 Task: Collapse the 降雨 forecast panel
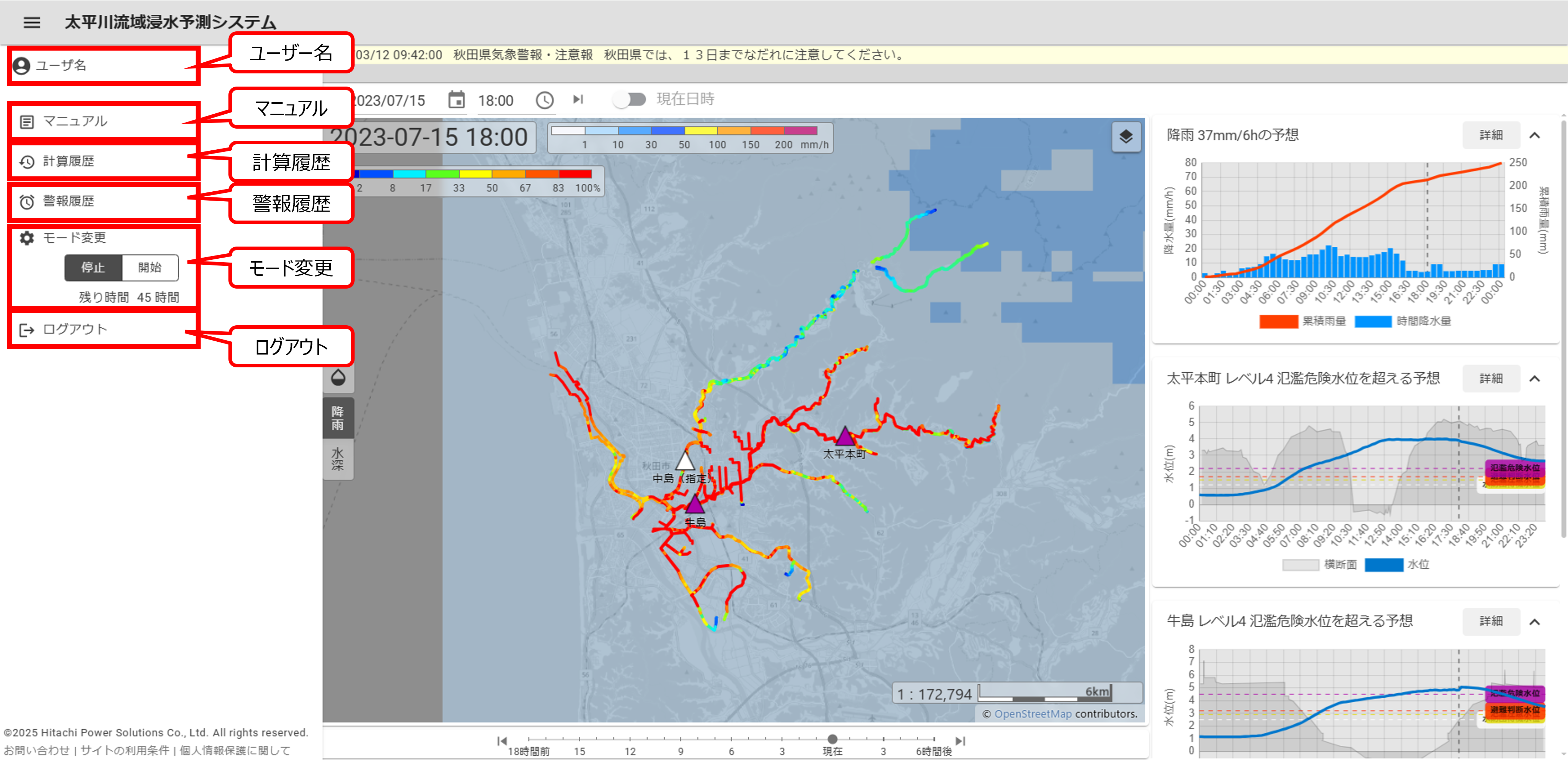[x=1535, y=135]
